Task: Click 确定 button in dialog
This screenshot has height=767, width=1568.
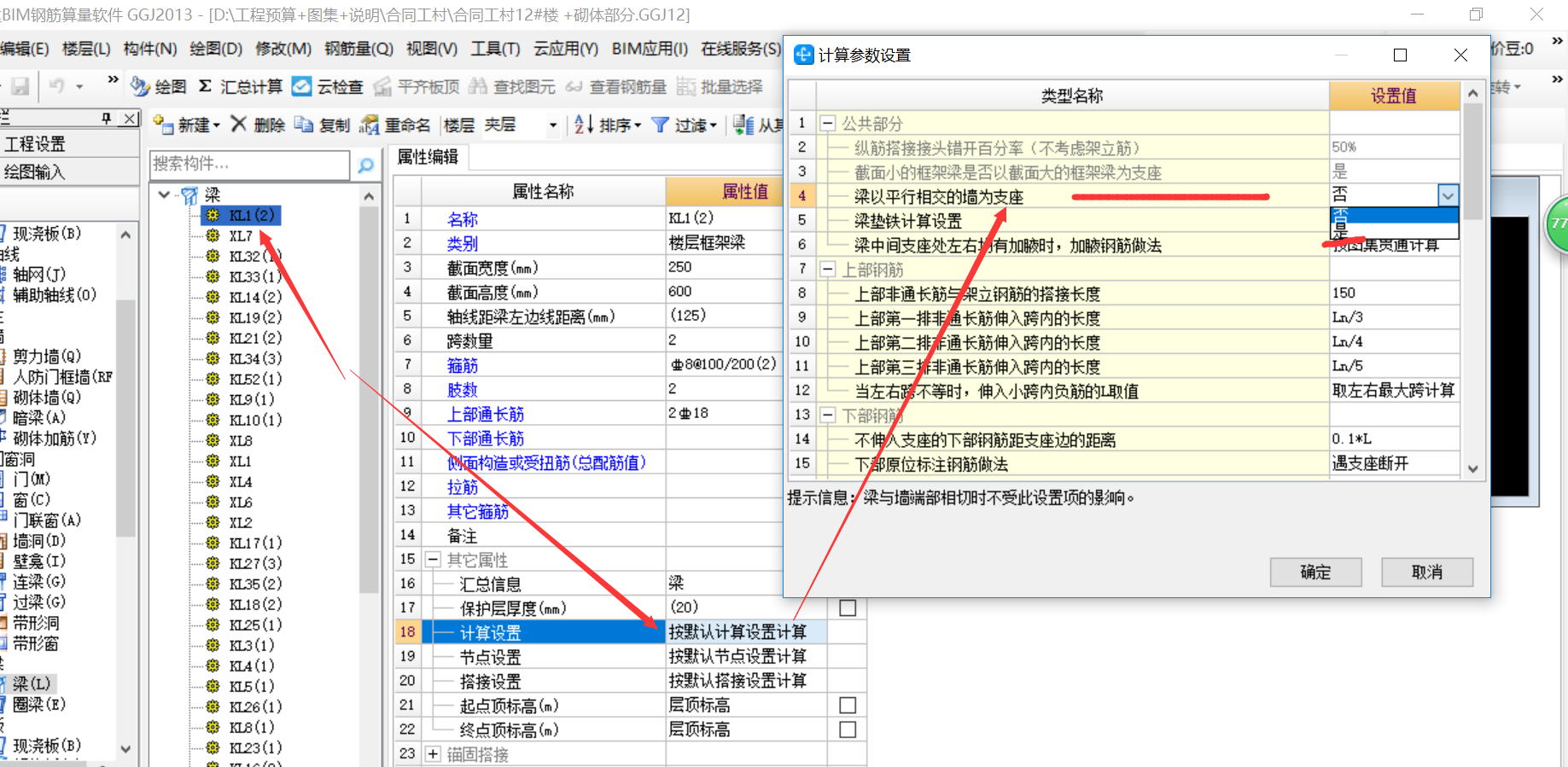Action: tap(1315, 572)
